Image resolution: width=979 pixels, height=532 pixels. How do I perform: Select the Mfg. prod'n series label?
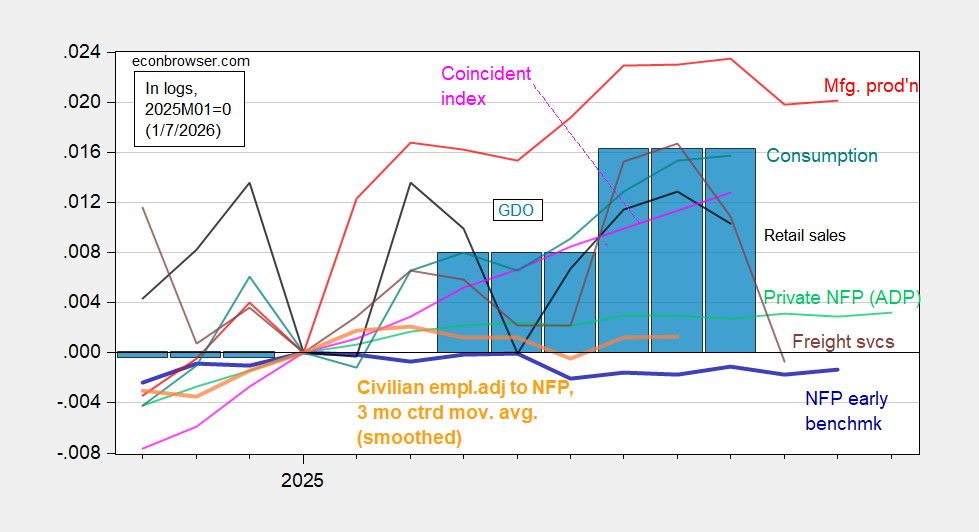pos(871,85)
